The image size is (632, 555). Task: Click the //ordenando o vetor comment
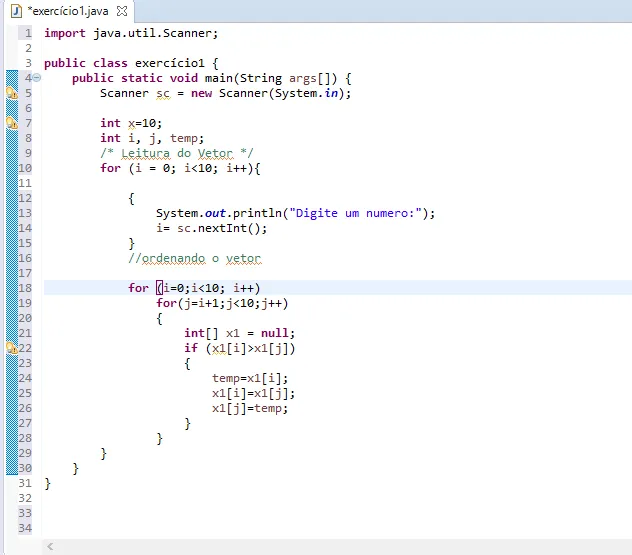(194, 258)
